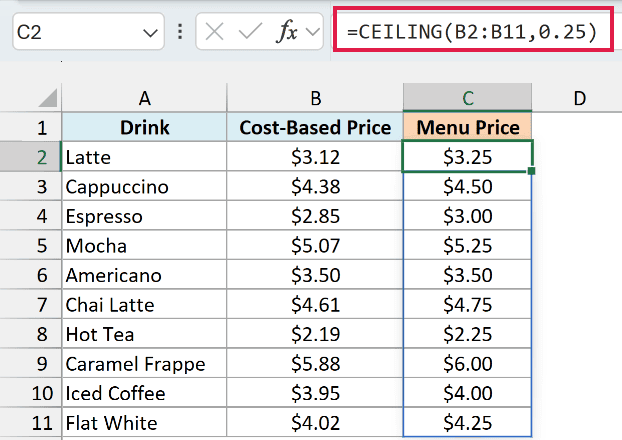Click the $4.25 menu price cell
The image size is (622, 440).
[x=467, y=423]
